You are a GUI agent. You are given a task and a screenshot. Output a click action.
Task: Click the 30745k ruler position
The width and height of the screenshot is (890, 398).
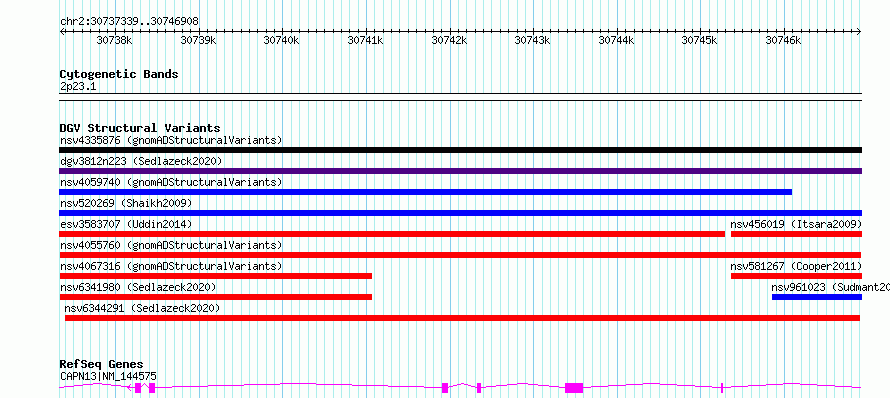[700, 40]
